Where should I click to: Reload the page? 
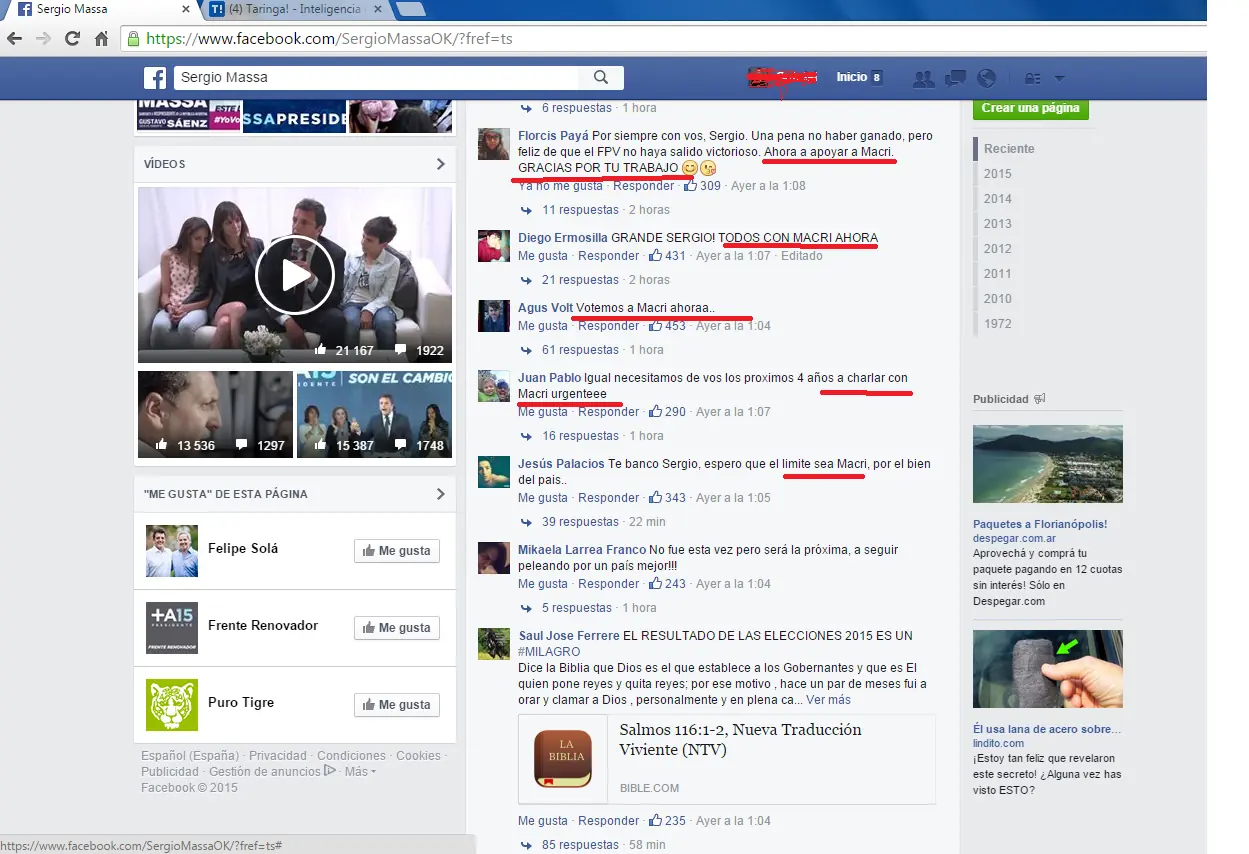pos(72,39)
